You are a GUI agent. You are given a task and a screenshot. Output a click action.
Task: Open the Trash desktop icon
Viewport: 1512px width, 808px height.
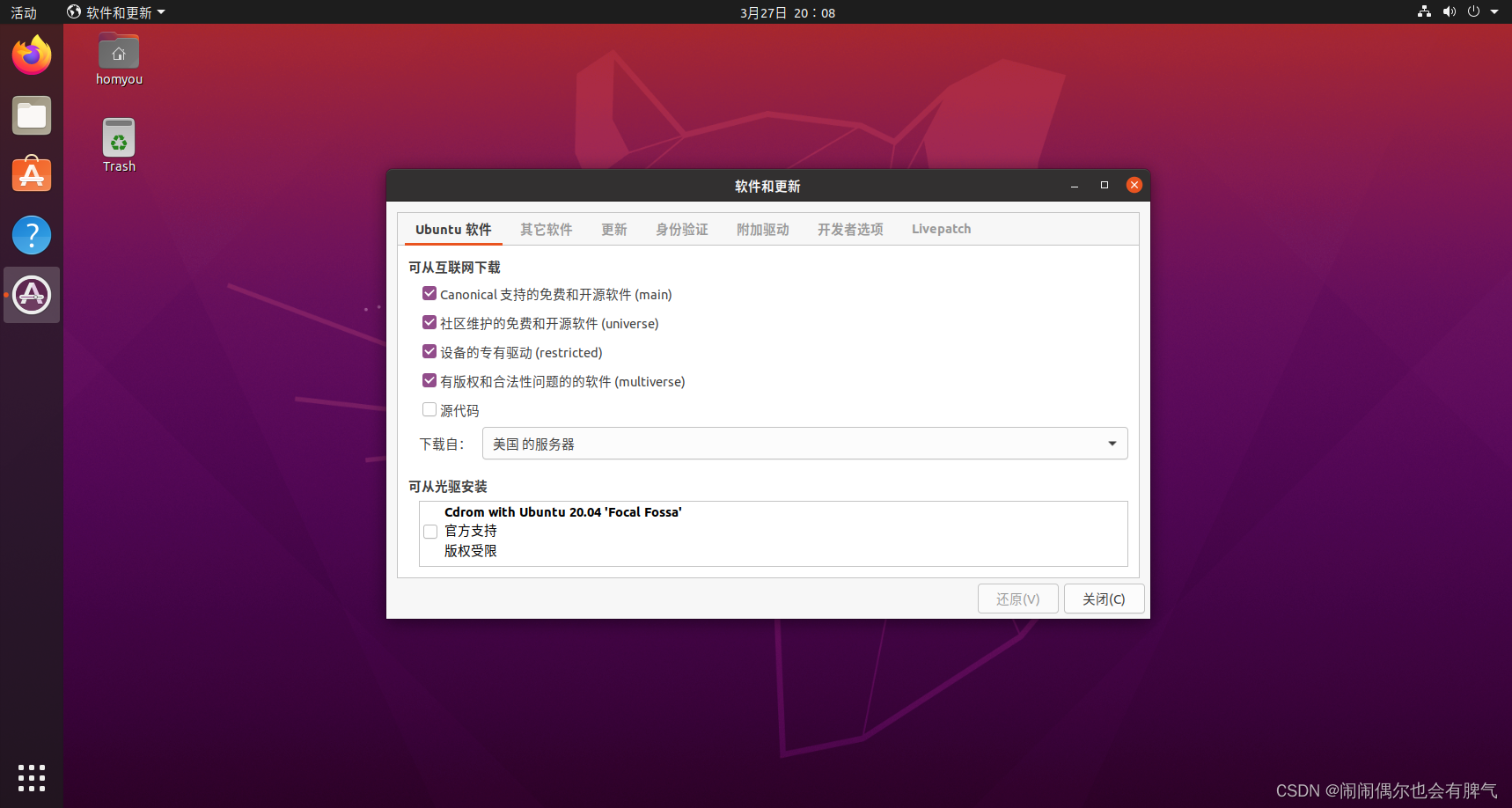[119, 145]
